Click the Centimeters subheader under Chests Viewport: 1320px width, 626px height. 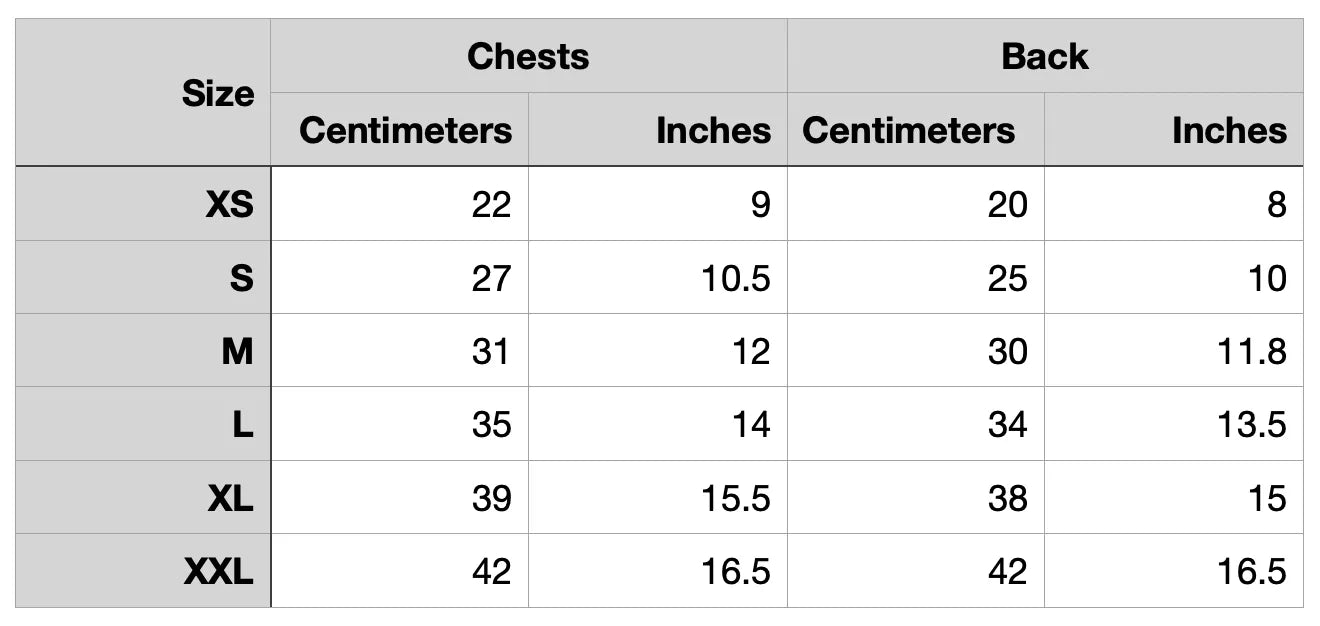405,130
